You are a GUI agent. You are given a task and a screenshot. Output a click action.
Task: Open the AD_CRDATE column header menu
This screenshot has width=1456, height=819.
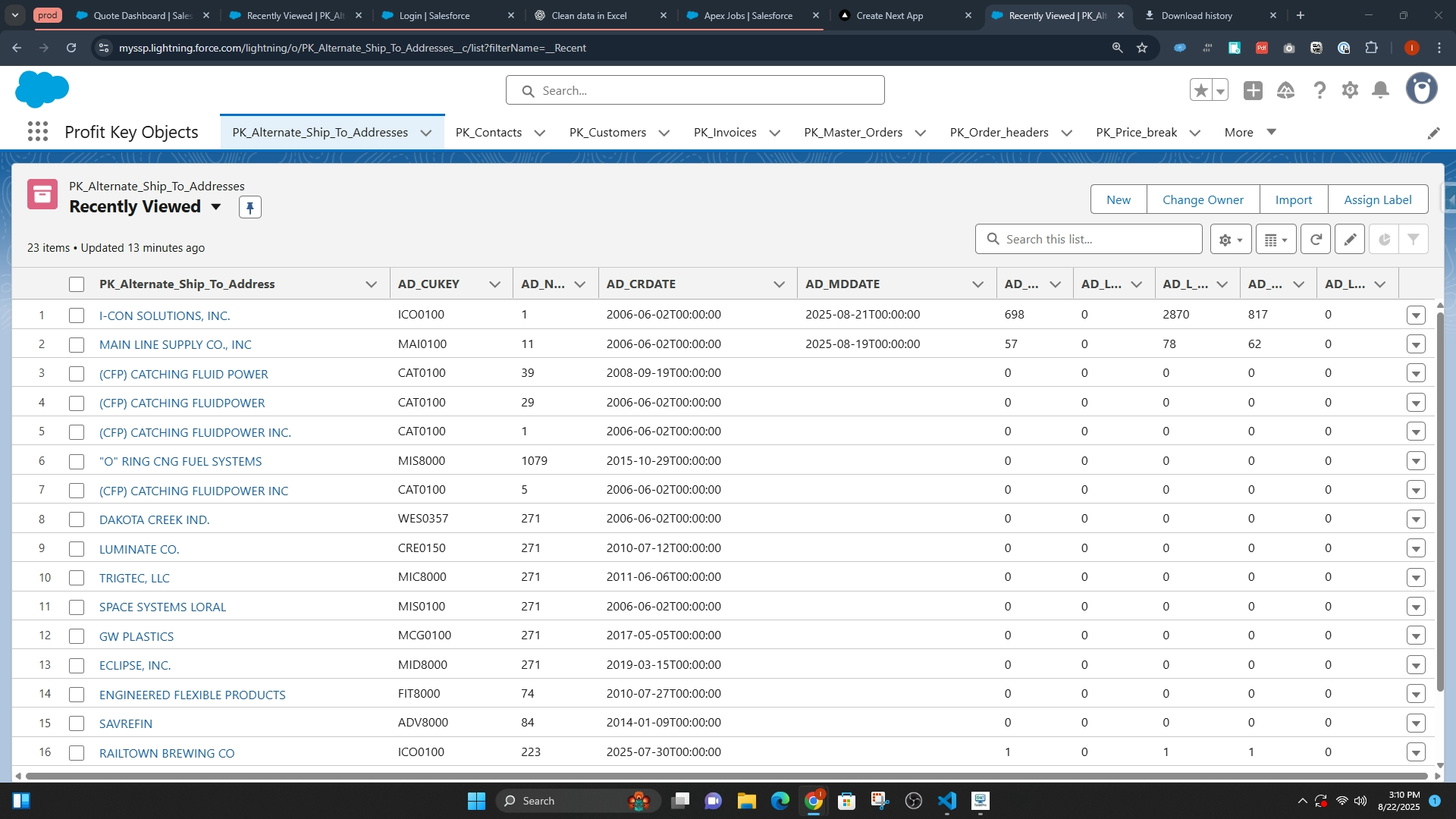779,284
